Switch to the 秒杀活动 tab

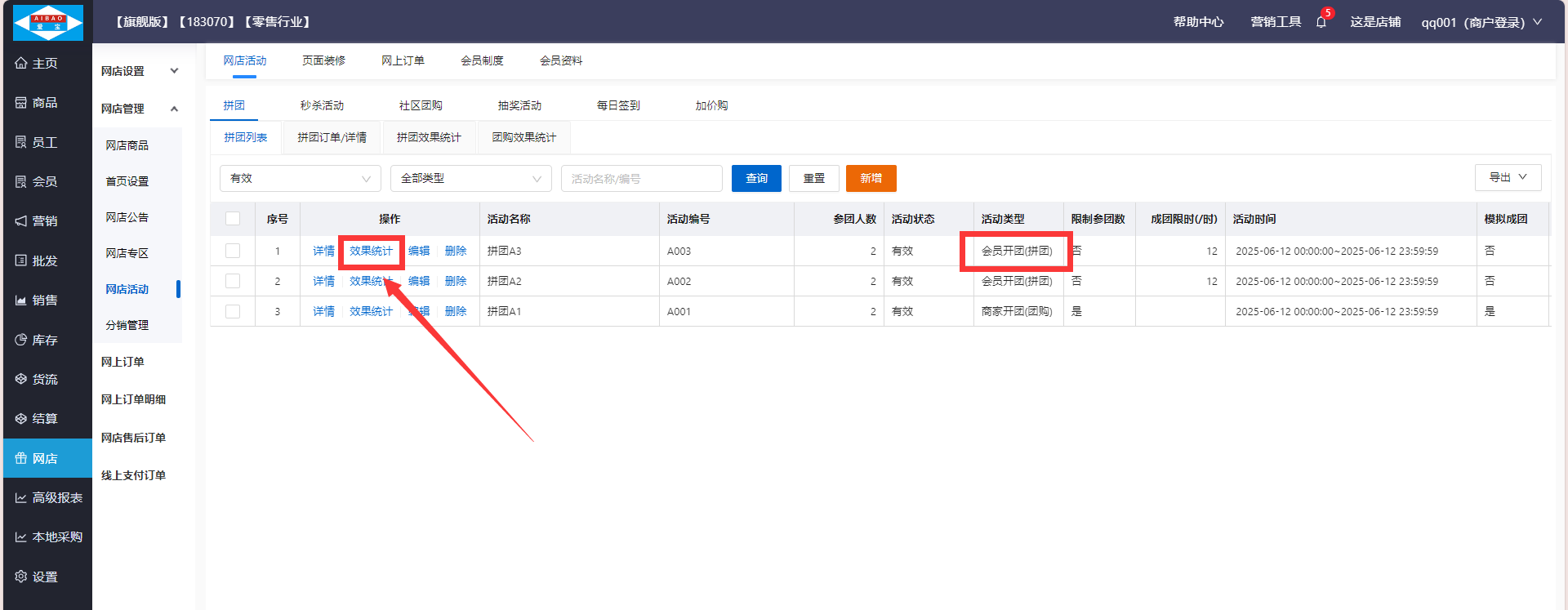[322, 105]
